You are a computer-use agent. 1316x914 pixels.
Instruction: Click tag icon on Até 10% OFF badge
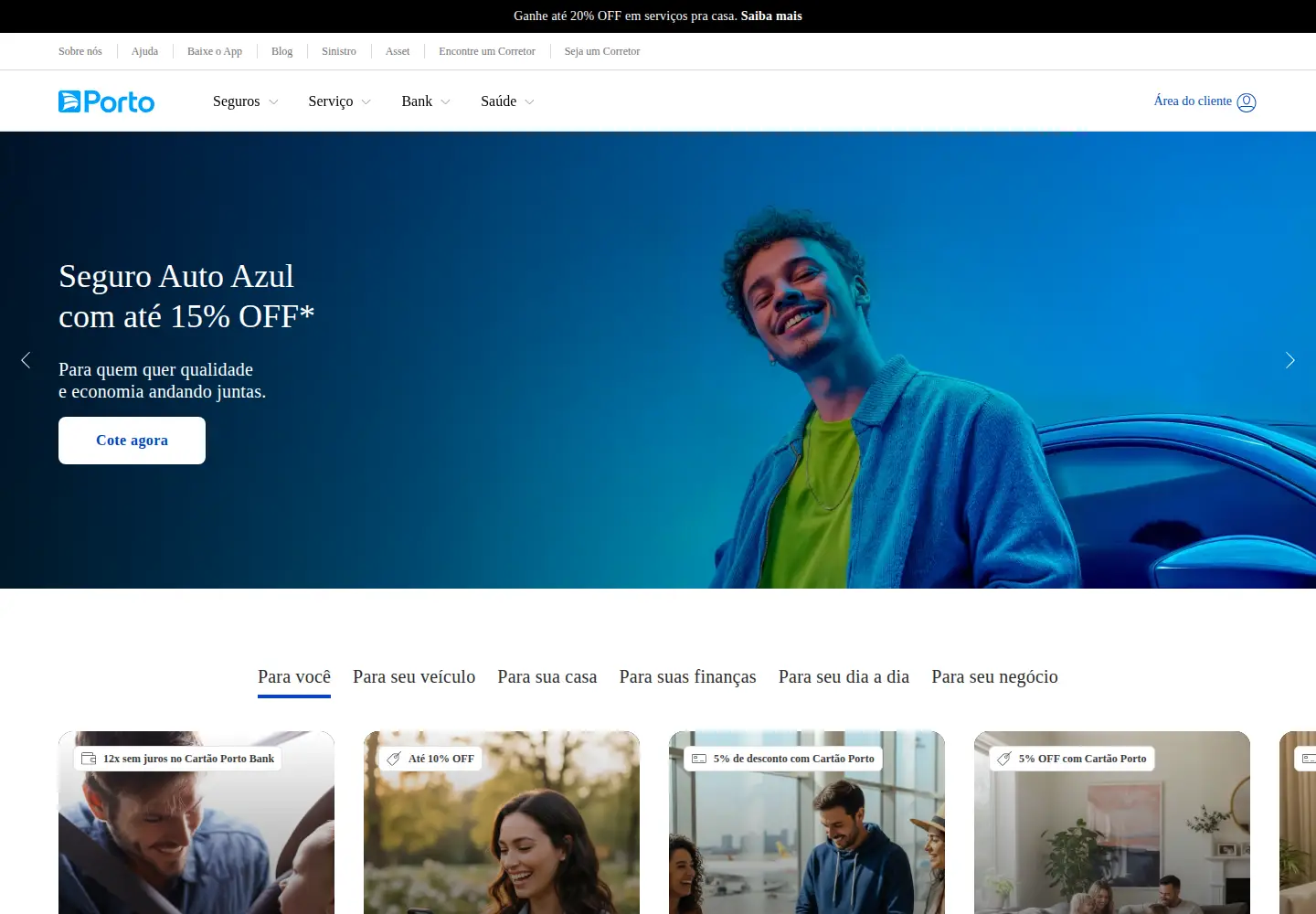(x=394, y=759)
